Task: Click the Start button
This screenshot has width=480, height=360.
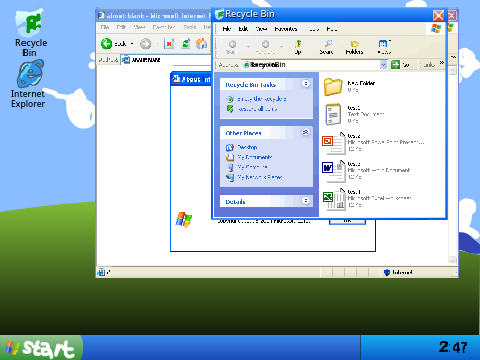Action: [x=41, y=348]
